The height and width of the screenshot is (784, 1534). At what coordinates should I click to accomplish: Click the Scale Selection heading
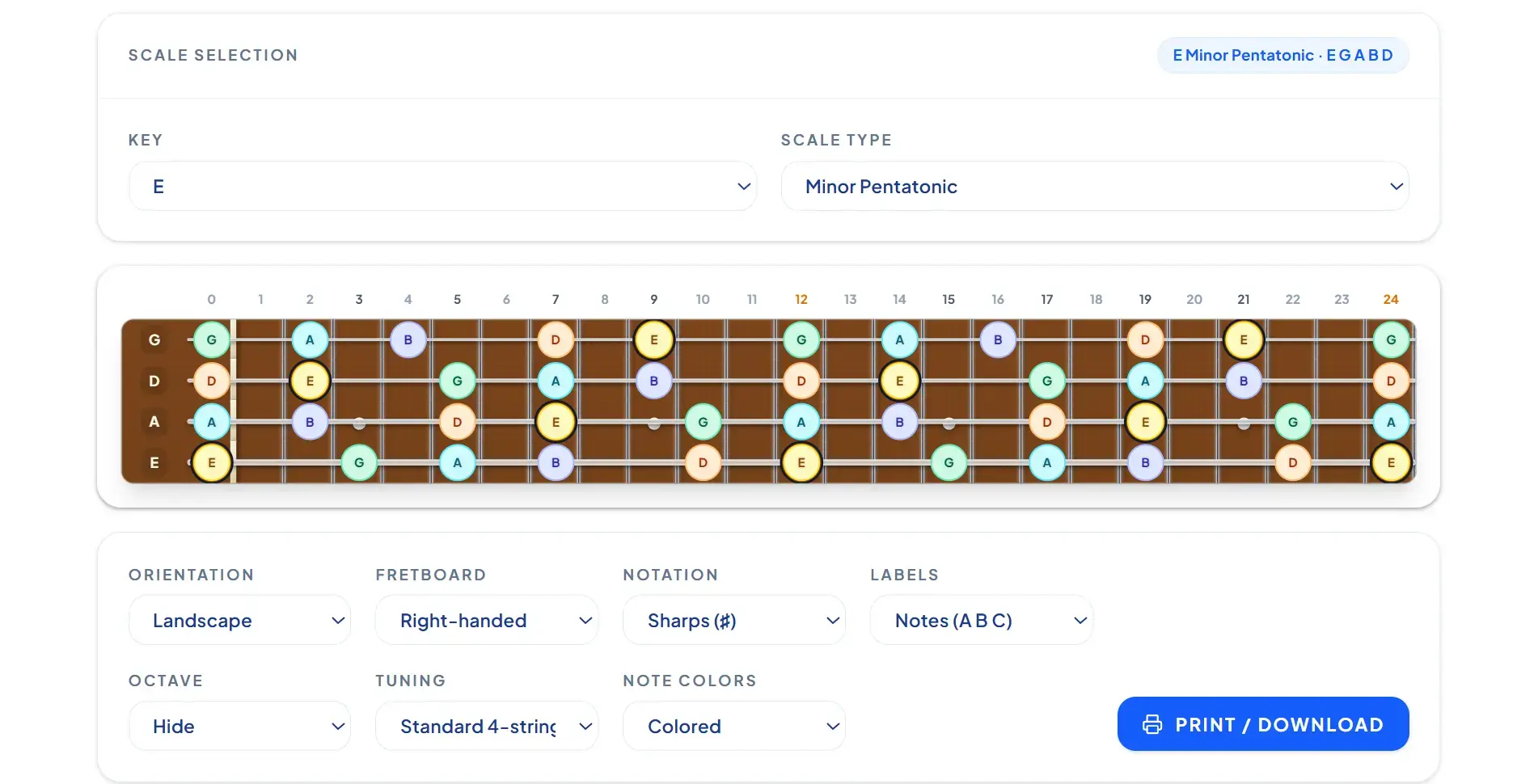[x=213, y=55]
